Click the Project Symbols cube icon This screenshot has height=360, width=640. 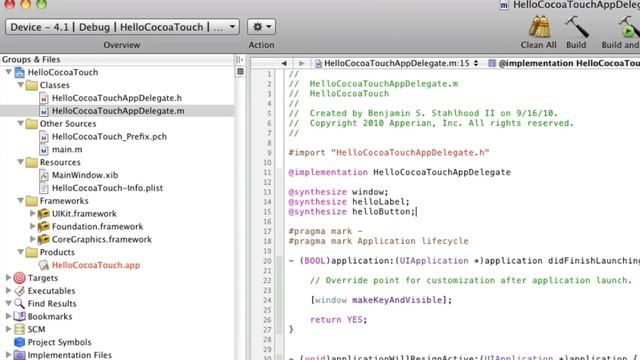(x=19, y=342)
